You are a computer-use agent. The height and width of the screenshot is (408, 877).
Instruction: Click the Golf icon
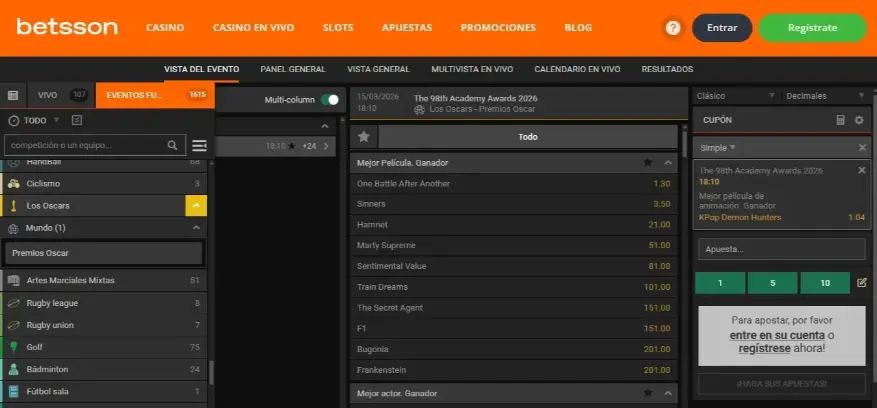pyautogui.click(x=14, y=347)
